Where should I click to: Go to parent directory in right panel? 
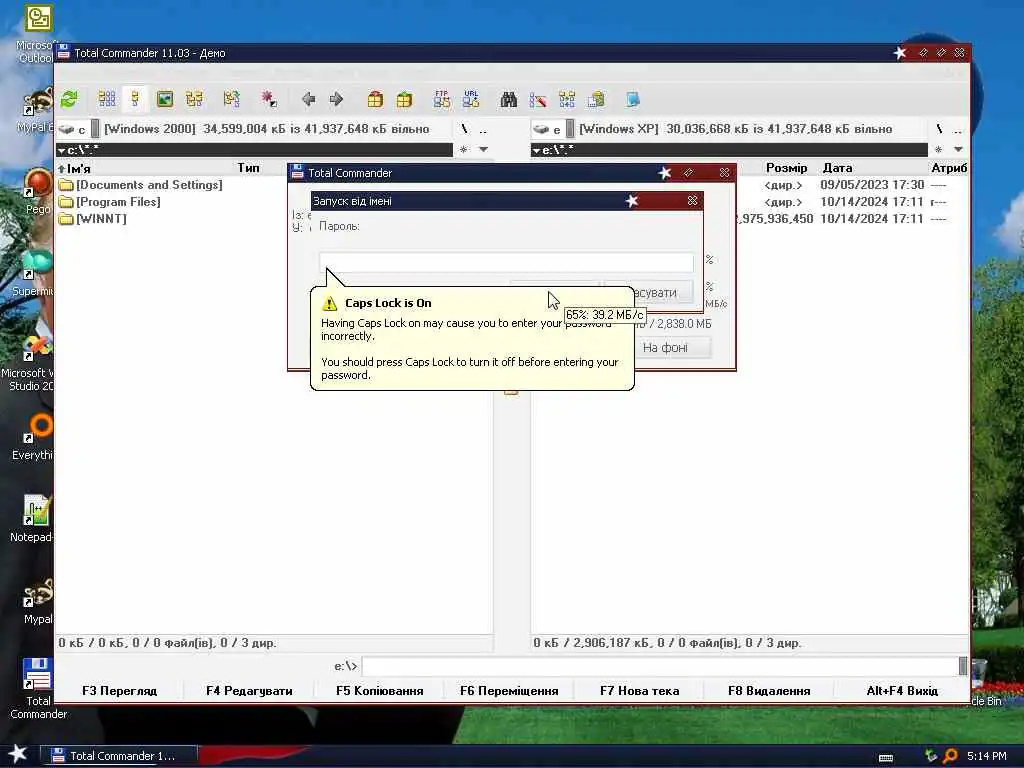(x=958, y=129)
